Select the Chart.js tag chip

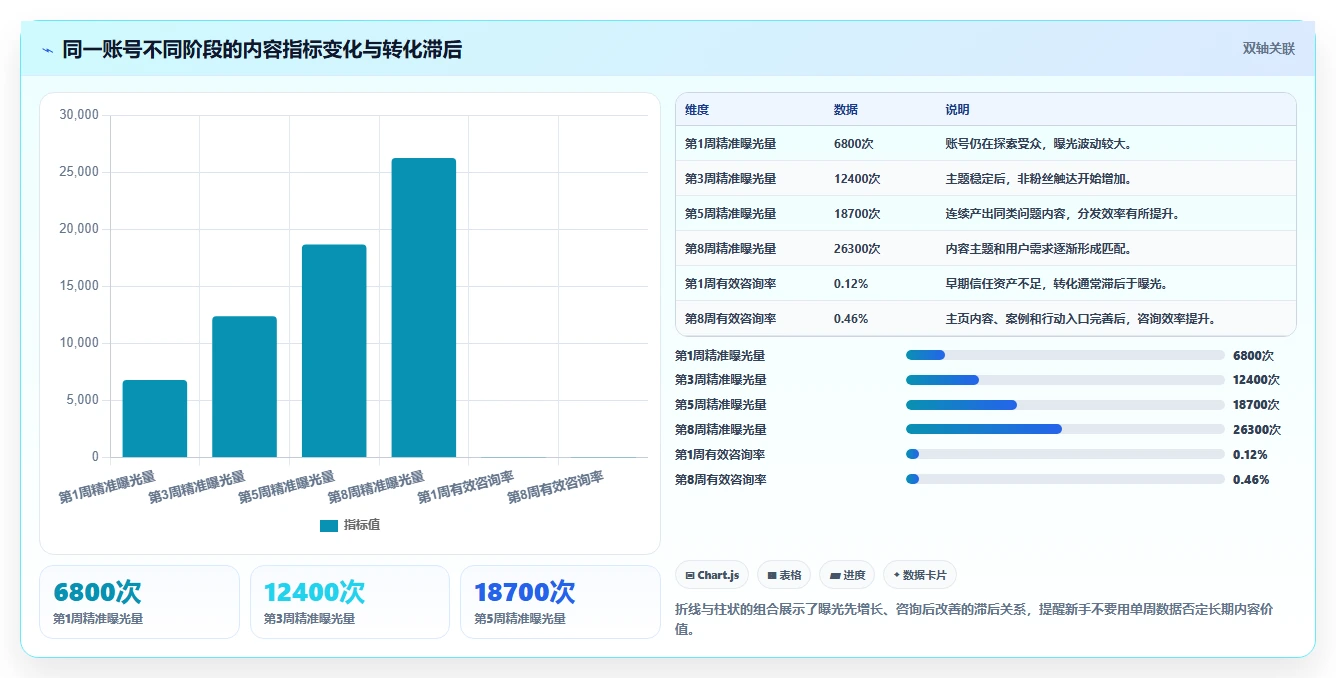(712, 575)
